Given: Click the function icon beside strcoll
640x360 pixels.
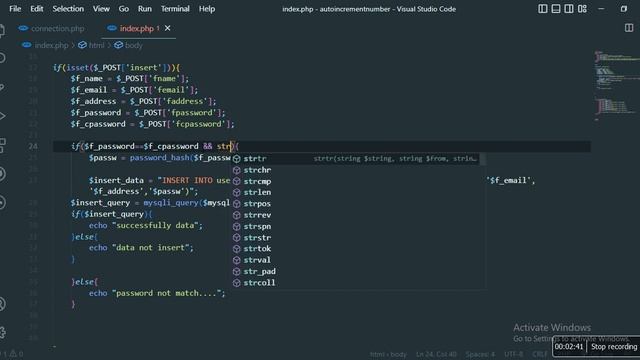Looking at the screenshot, I should tap(236, 283).
